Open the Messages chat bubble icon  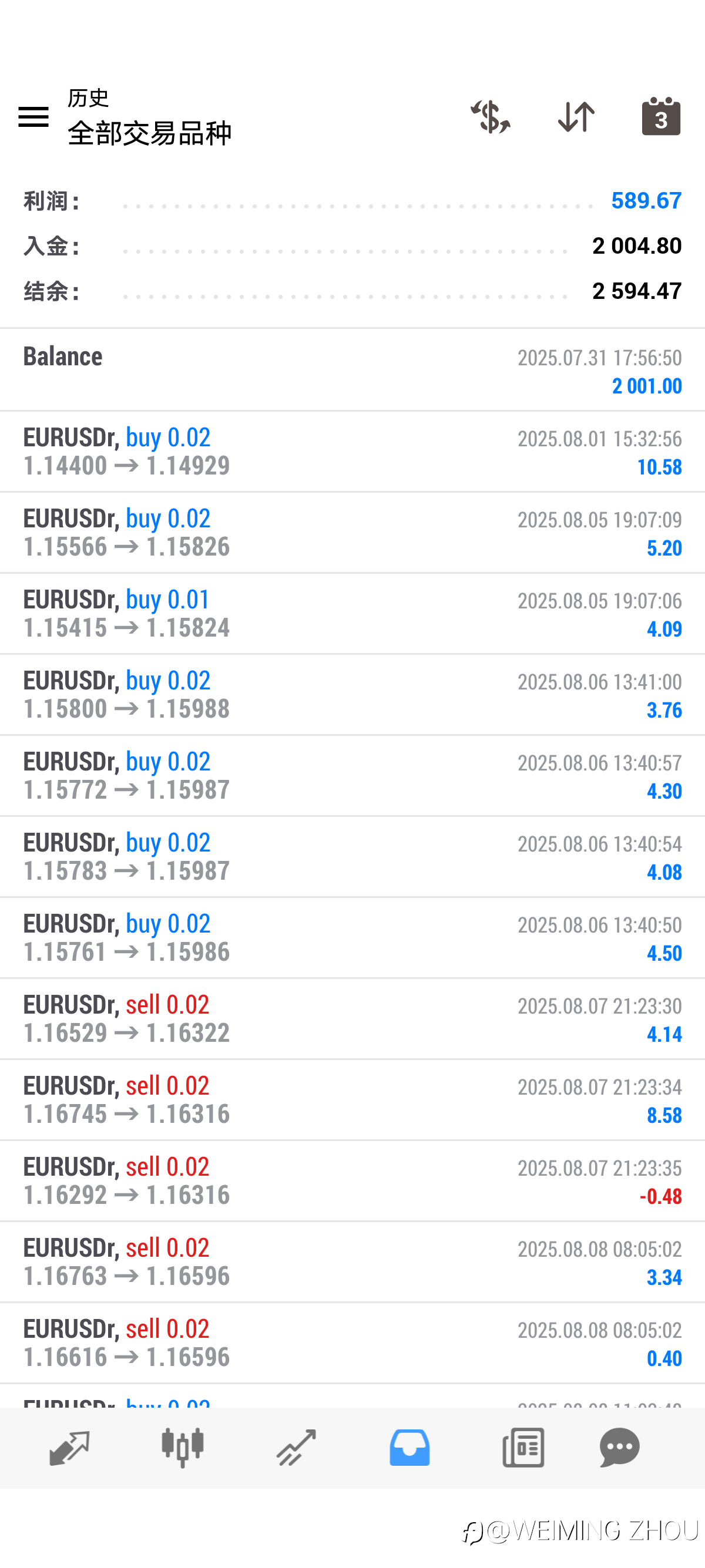[x=620, y=1448]
